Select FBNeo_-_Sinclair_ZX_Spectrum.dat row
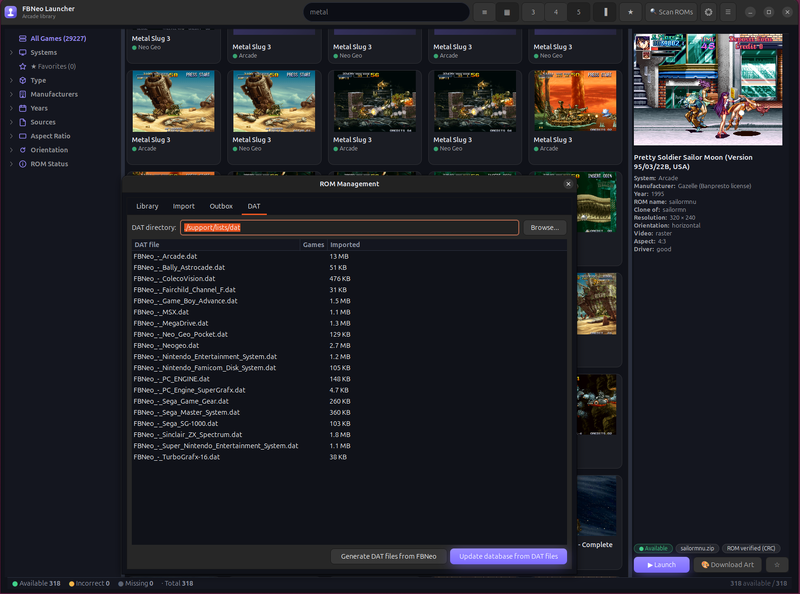 tap(349, 435)
